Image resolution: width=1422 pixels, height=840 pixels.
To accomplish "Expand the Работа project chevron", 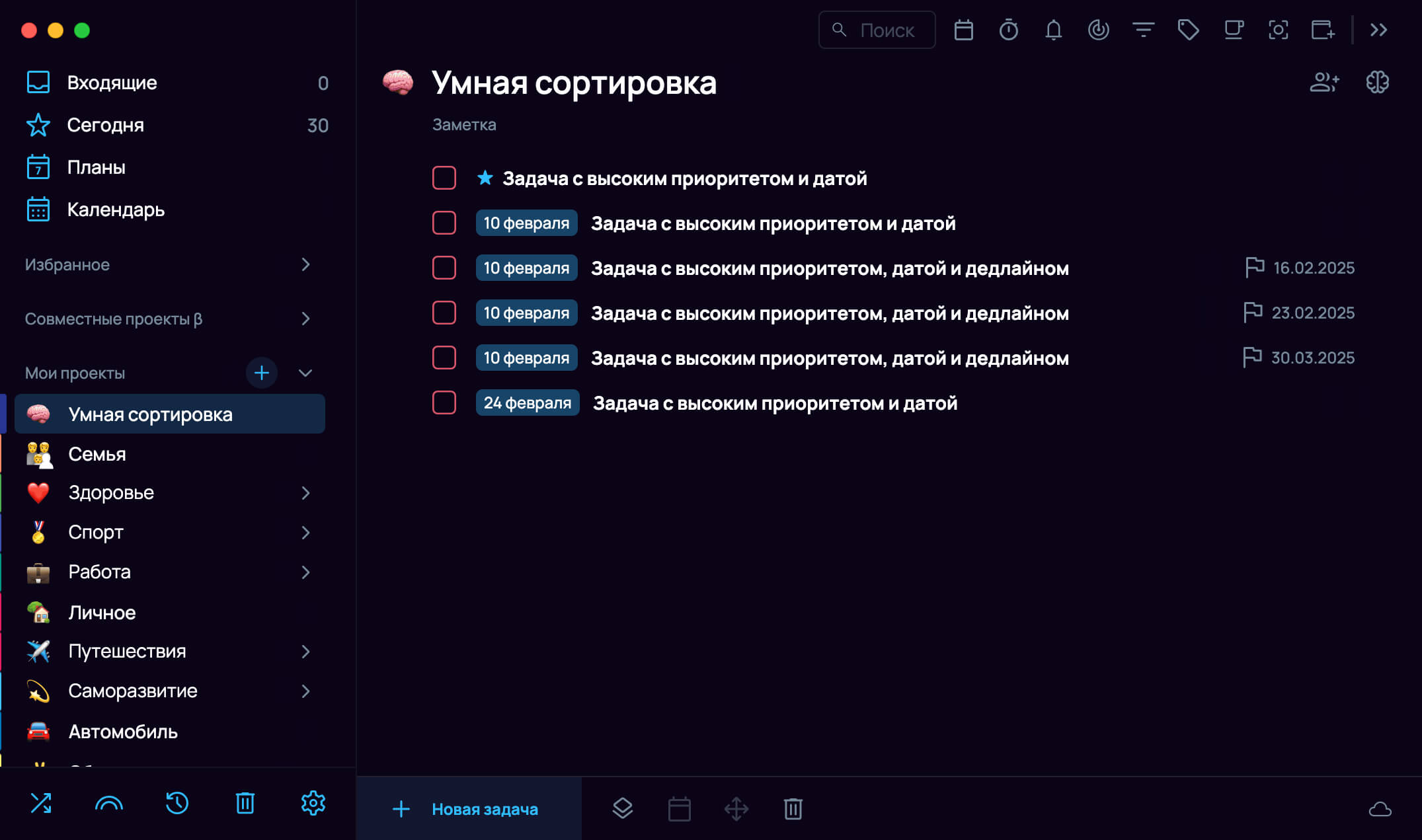I will click(305, 572).
